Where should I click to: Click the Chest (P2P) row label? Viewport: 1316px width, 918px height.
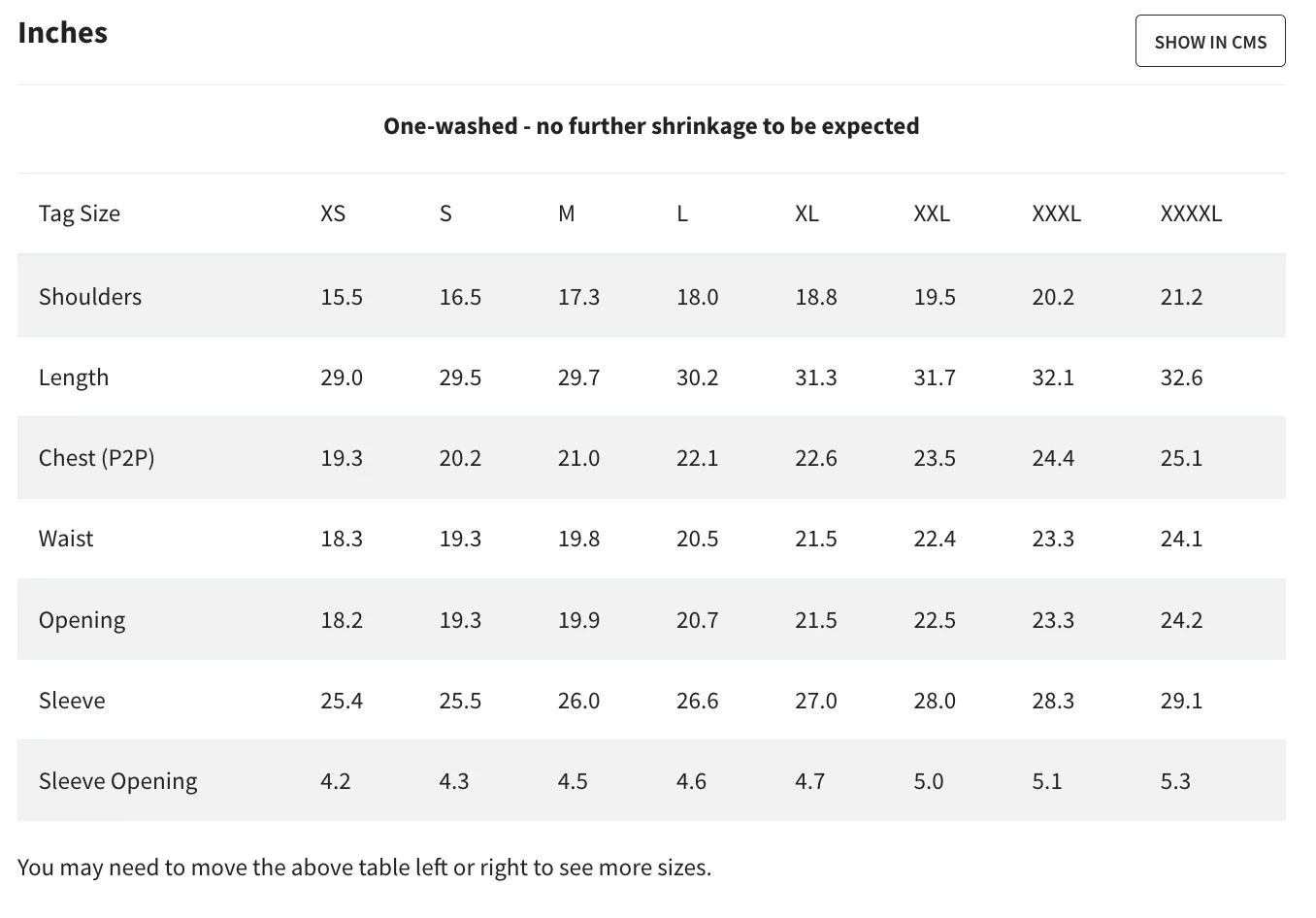(96, 458)
